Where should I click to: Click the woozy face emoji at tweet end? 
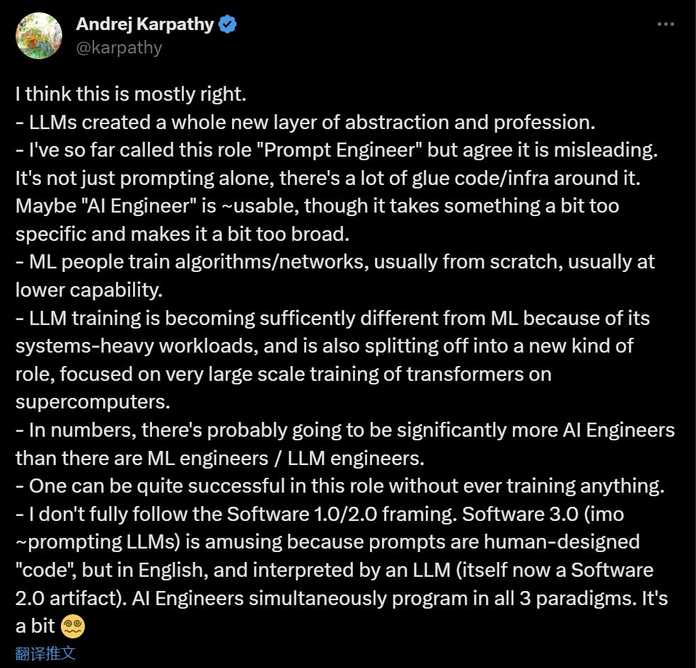coord(73,627)
